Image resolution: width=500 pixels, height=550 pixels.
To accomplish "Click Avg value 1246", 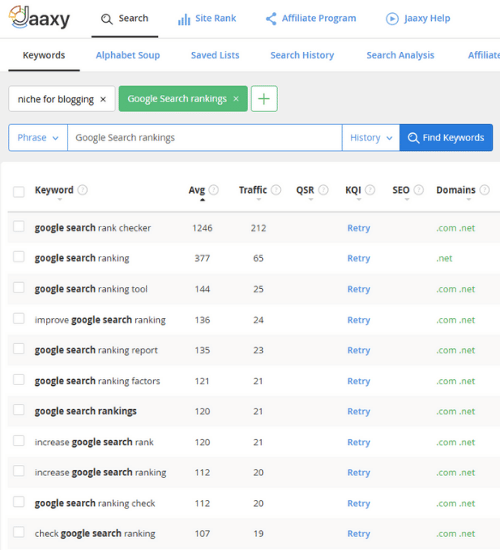I will (202, 228).
